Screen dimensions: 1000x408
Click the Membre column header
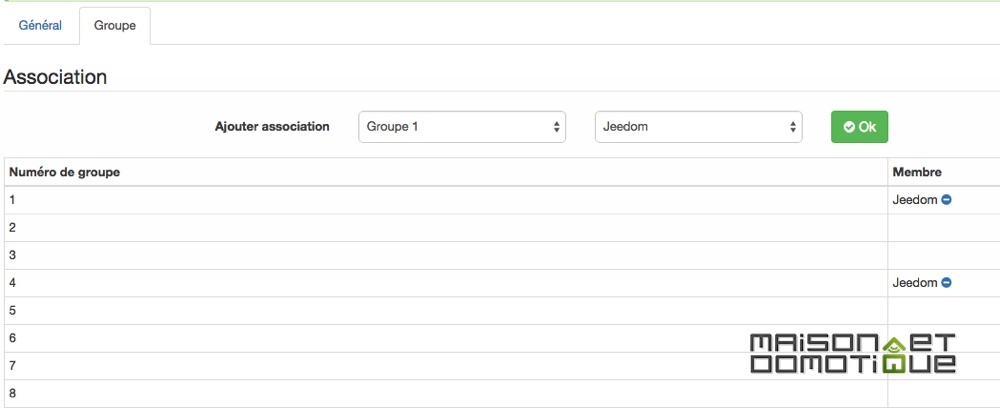(x=916, y=172)
